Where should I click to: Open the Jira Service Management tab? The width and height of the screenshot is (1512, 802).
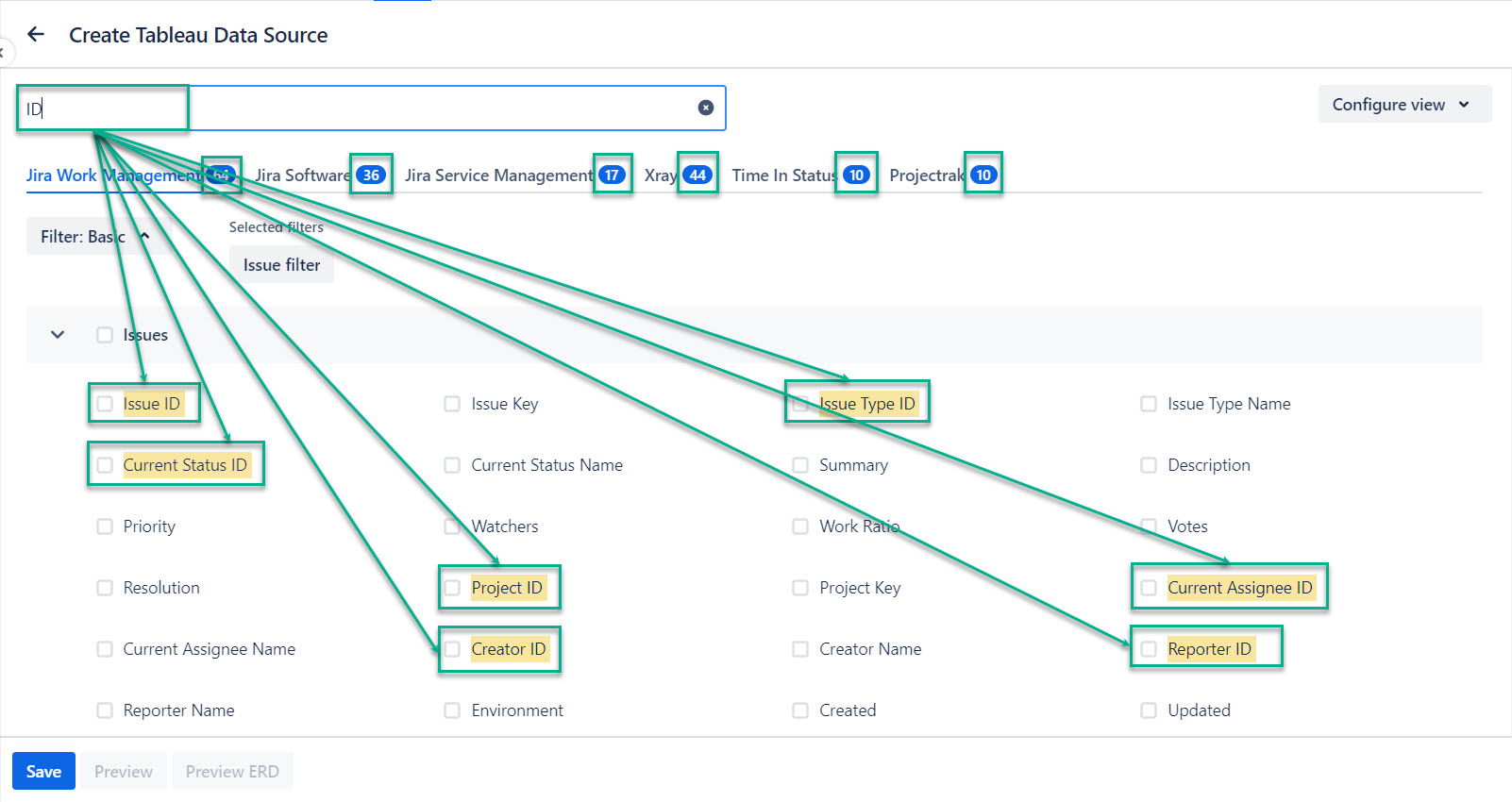(498, 175)
